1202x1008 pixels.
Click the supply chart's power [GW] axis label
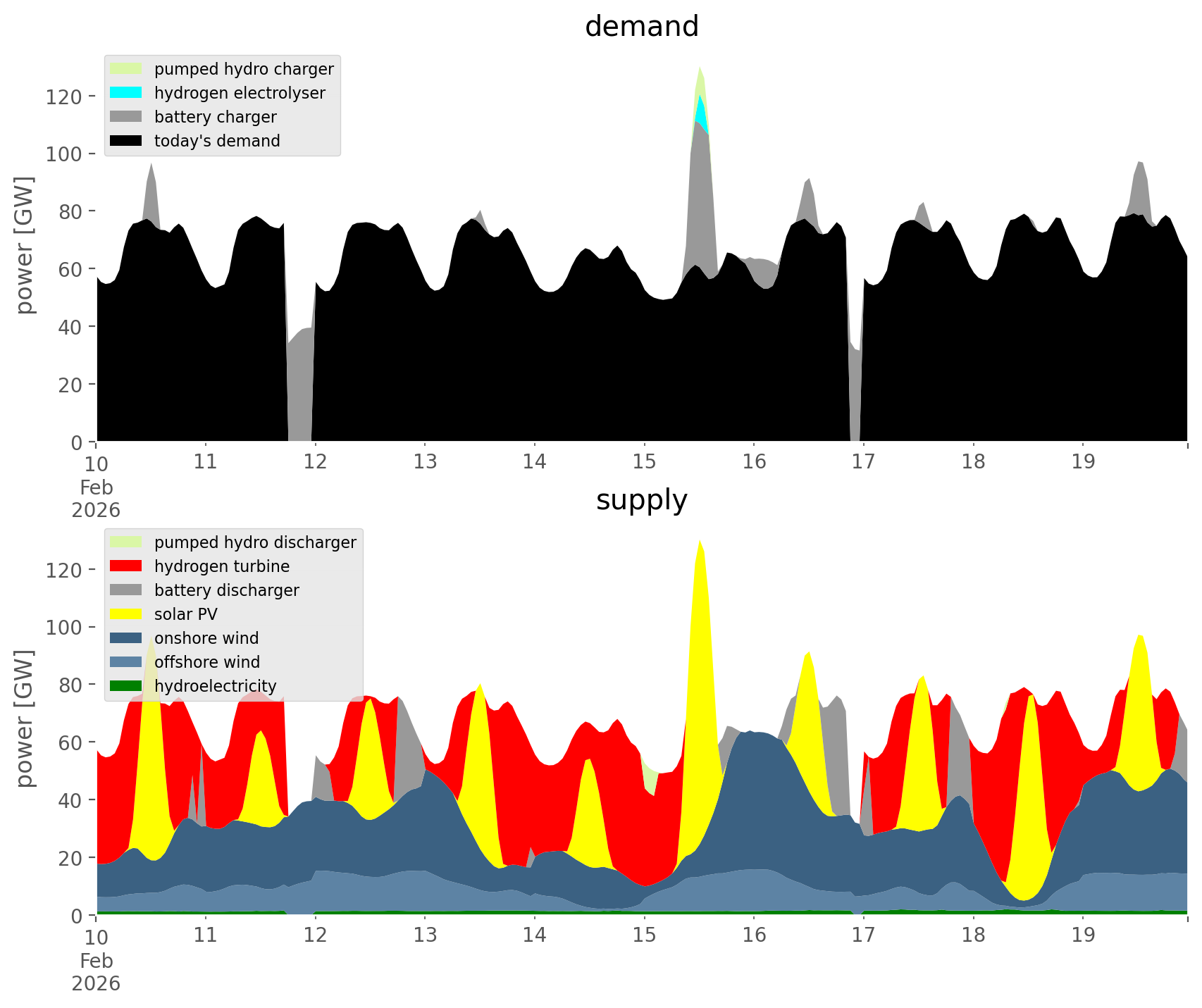pos(24,718)
